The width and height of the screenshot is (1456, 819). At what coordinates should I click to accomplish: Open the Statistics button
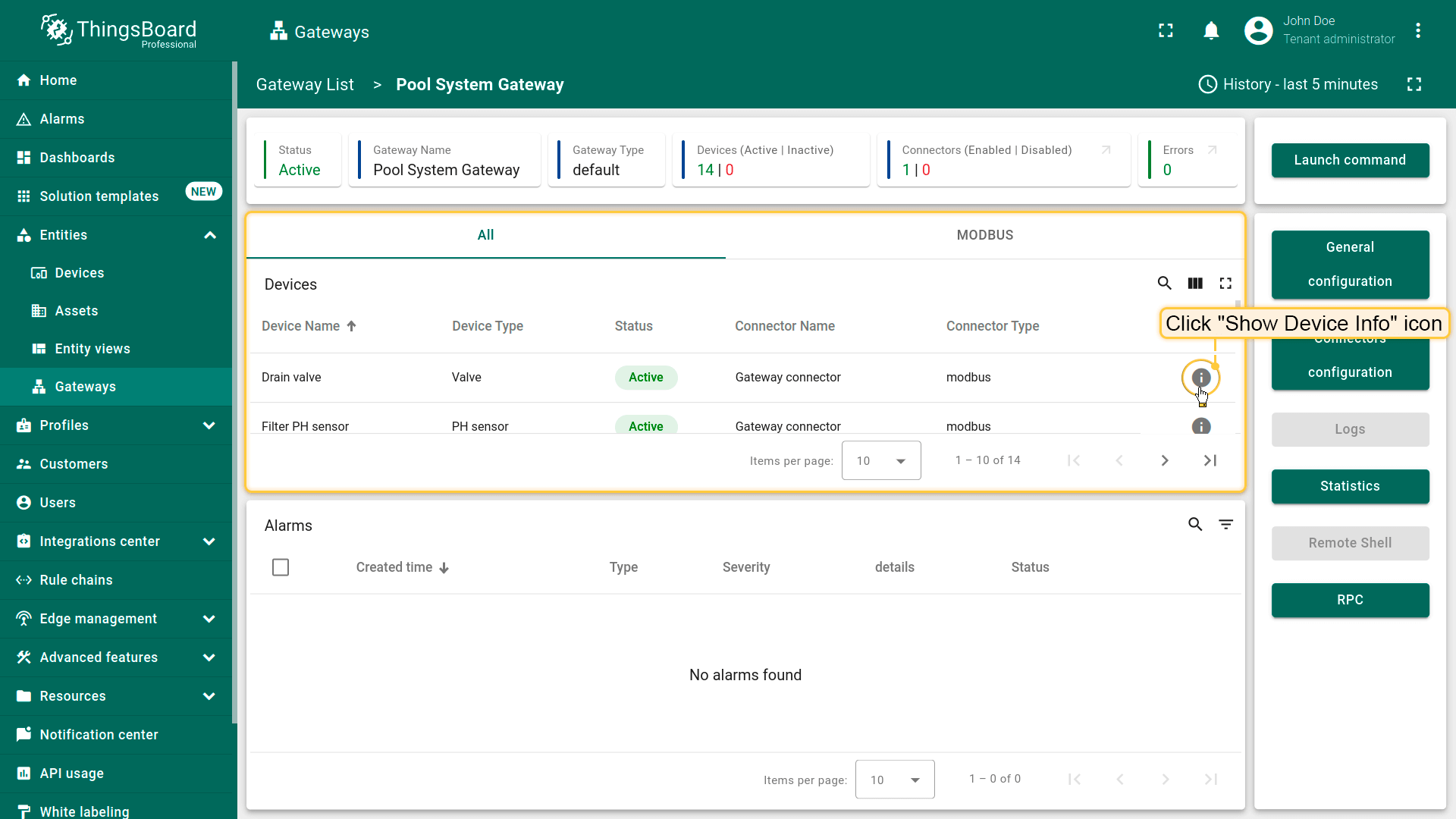click(x=1350, y=486)
